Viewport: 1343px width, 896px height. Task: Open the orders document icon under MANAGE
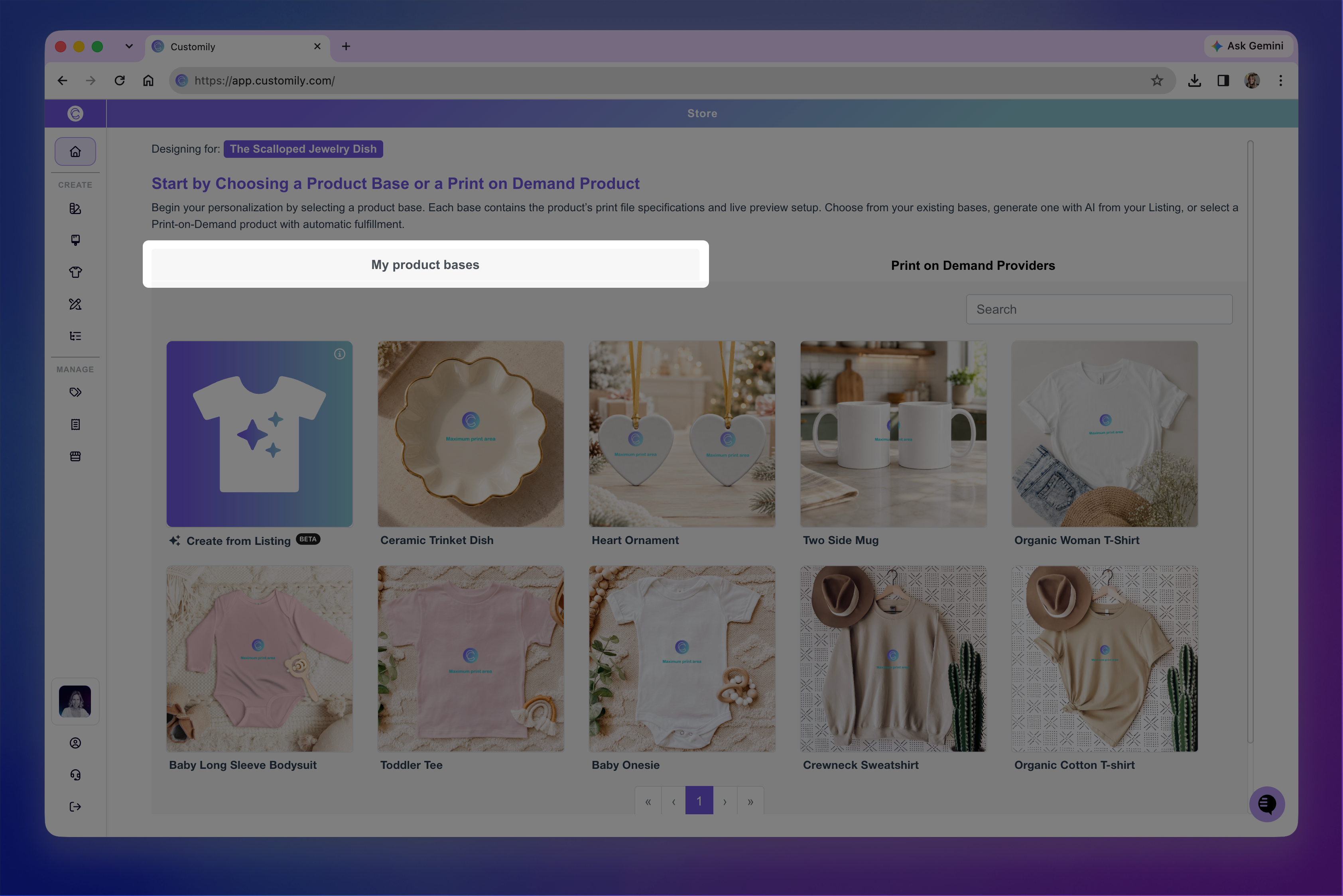click(75, 424)
